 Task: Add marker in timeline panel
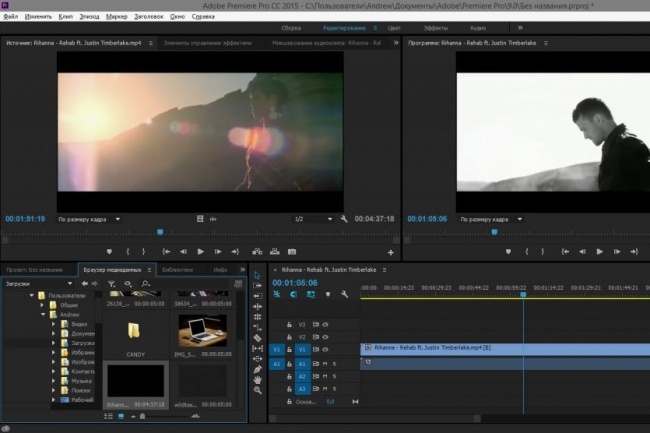[x=328, y=294]
